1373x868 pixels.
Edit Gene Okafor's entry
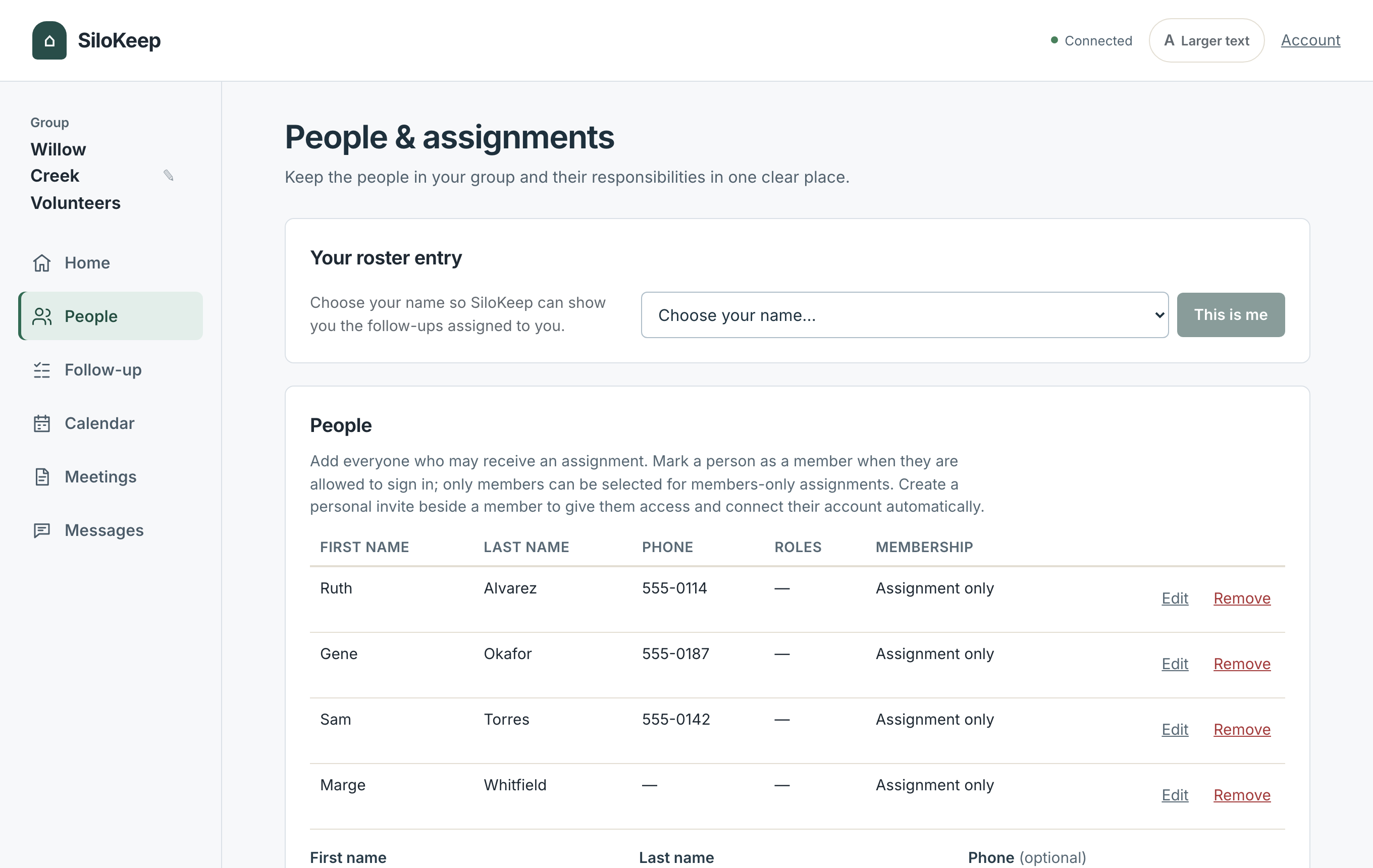(x=1175, y=664)
